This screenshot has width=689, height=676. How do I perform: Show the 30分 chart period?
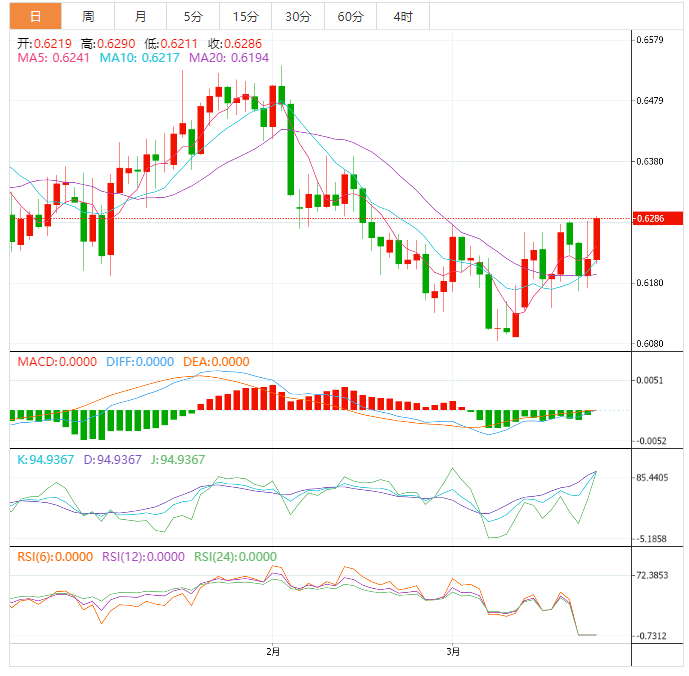point(297,16)
